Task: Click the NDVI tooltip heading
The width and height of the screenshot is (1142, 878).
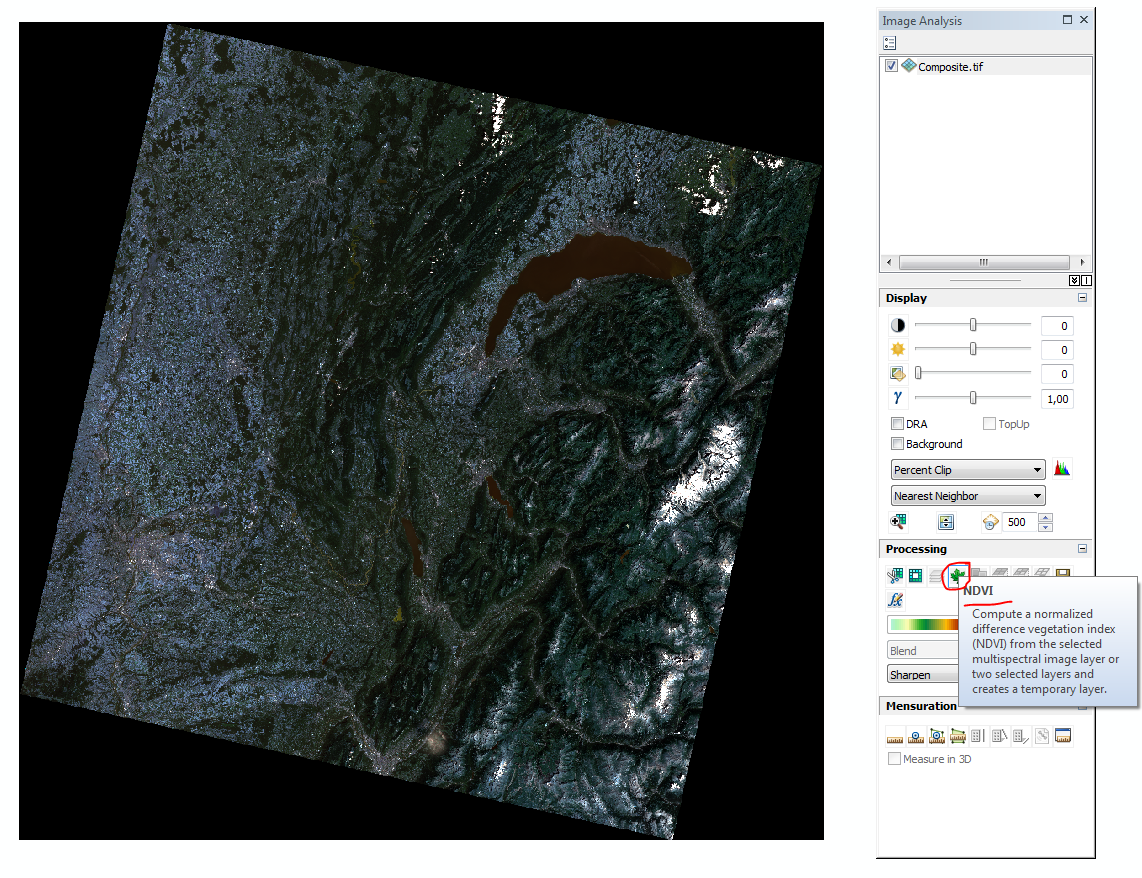Action: (x=978, y=590)
